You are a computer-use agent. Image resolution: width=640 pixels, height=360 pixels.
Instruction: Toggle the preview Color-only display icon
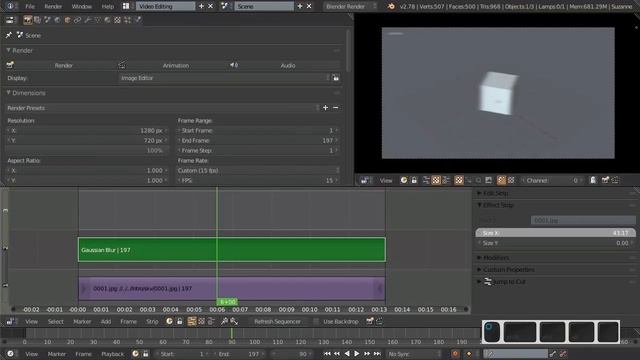click(511, 180)
